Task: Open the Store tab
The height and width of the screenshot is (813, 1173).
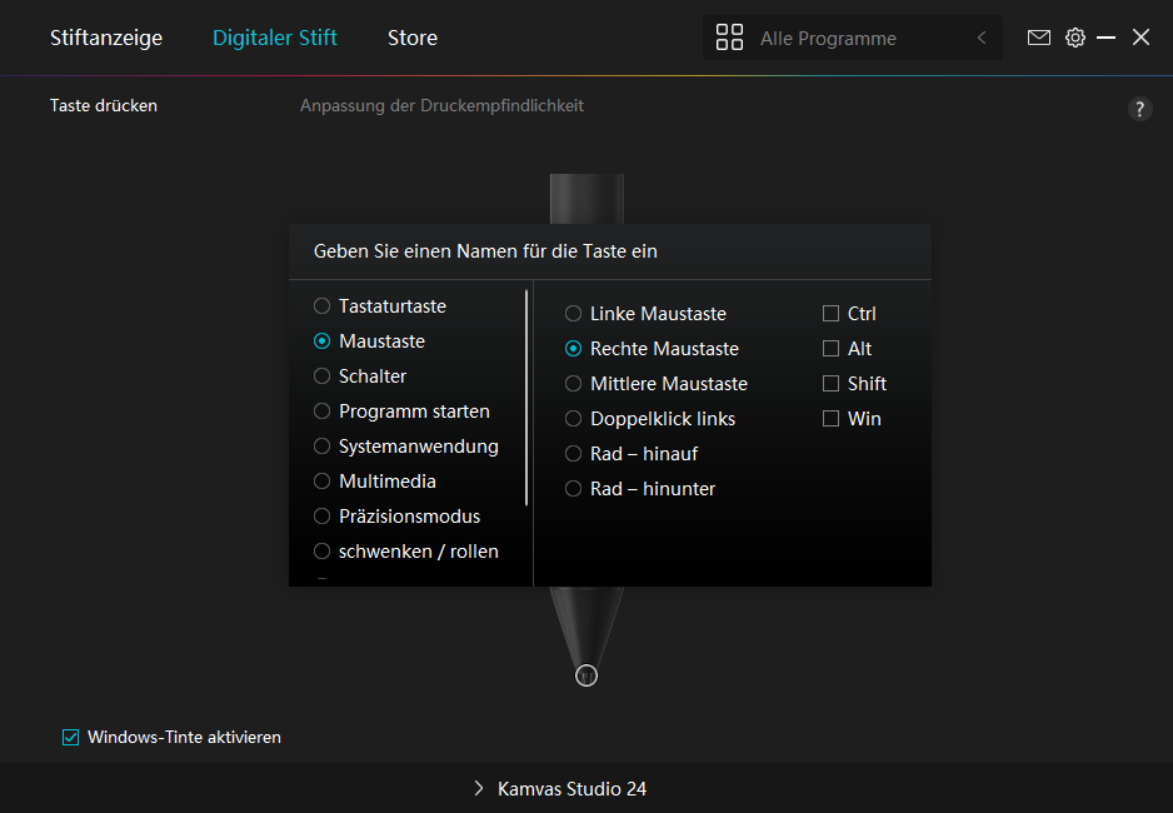Action: [x=412, y=38]
